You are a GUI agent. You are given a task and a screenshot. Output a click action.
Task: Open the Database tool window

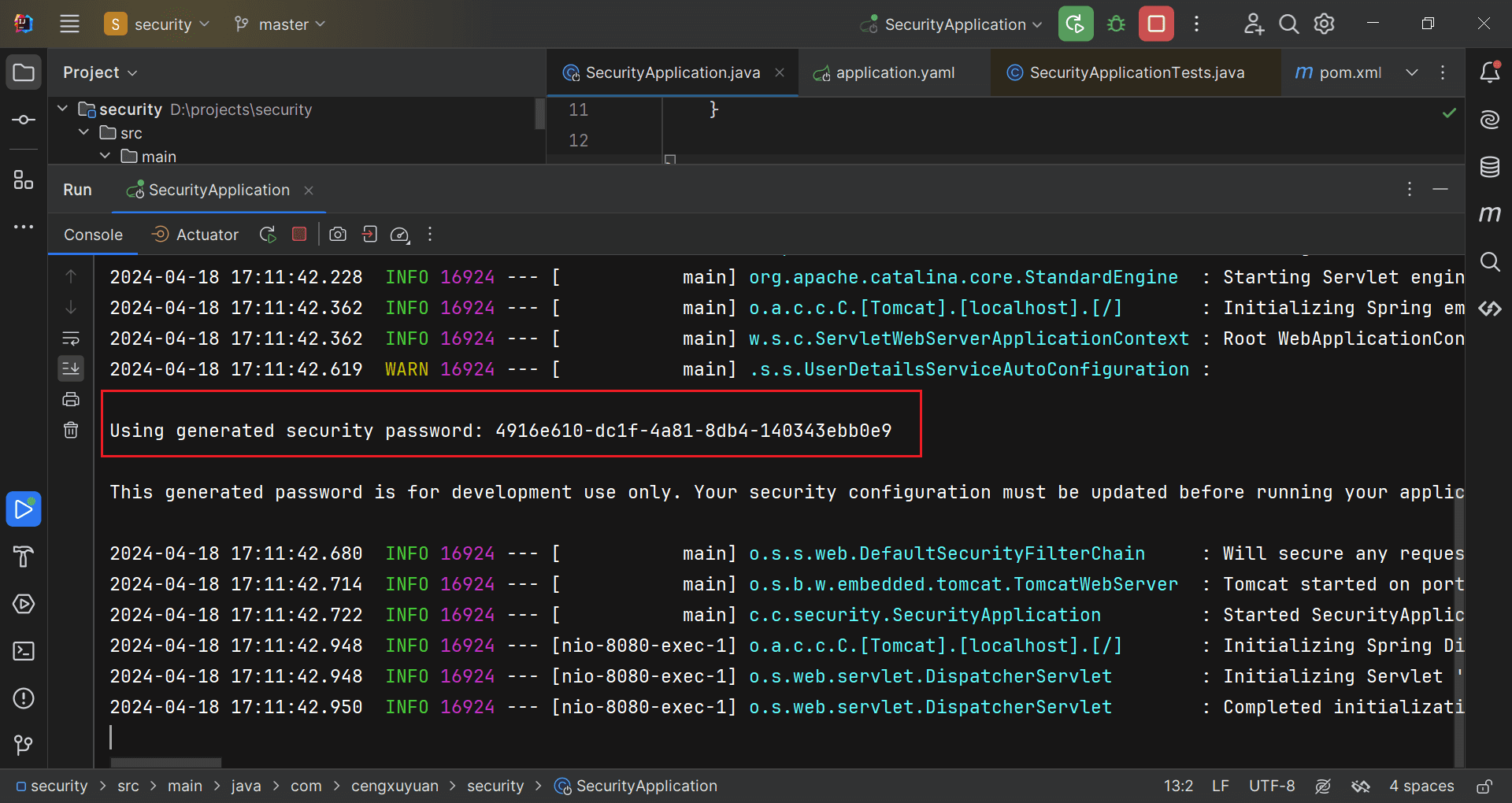pyautogui.click(x=1489, y=167)
